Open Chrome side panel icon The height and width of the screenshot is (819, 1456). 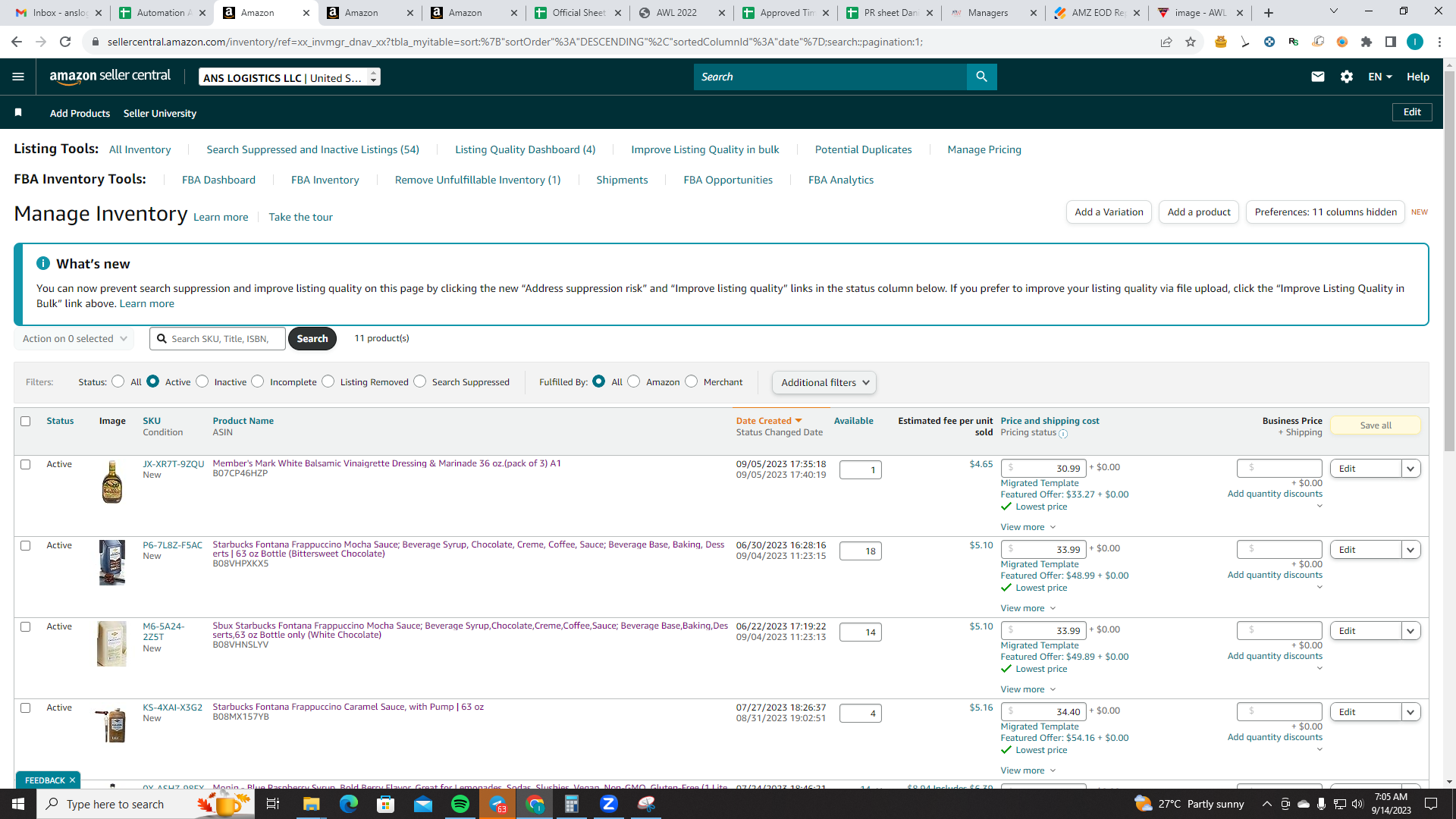point(1391,42)
